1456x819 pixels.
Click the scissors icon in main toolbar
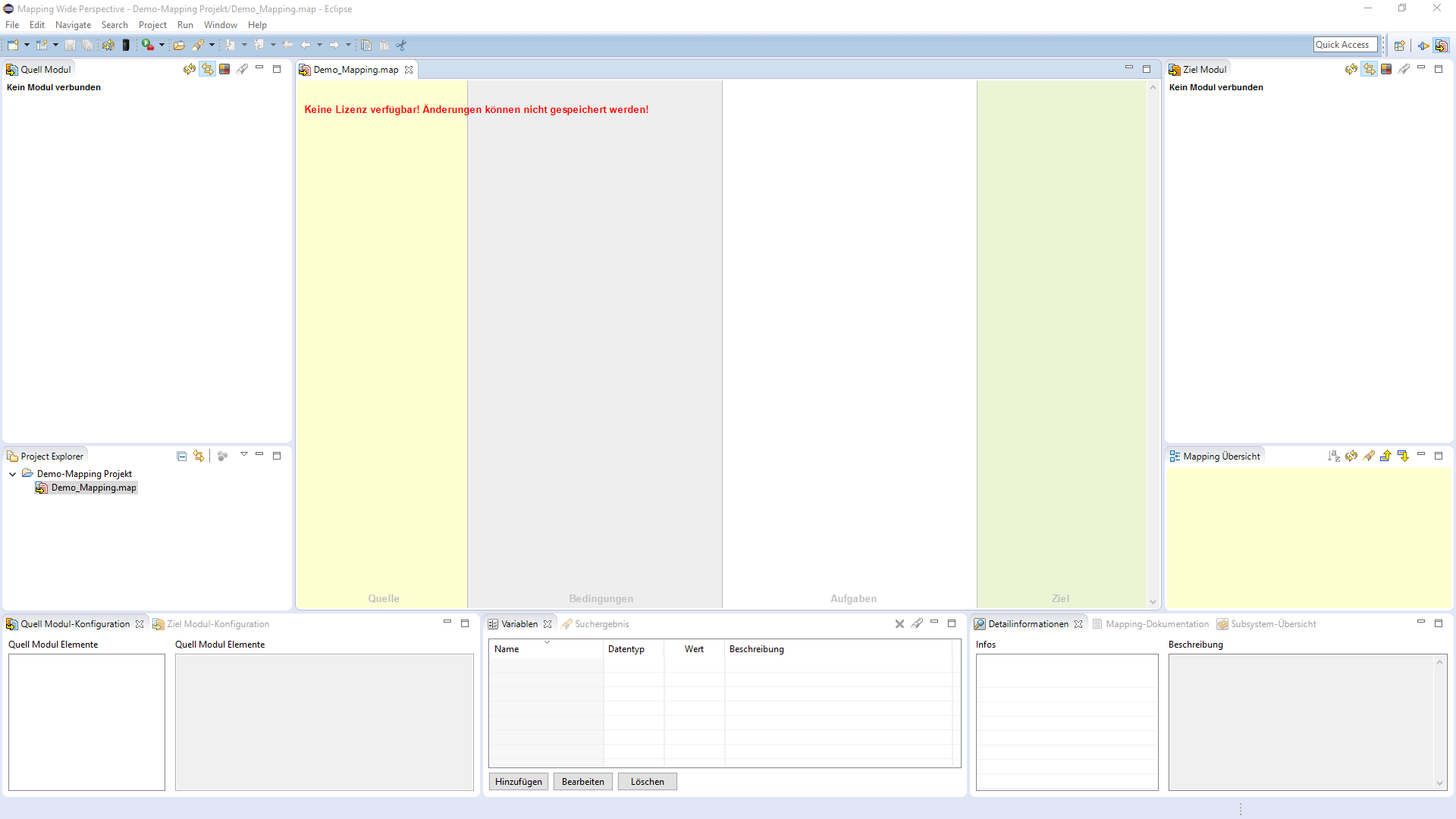point(401,45)
